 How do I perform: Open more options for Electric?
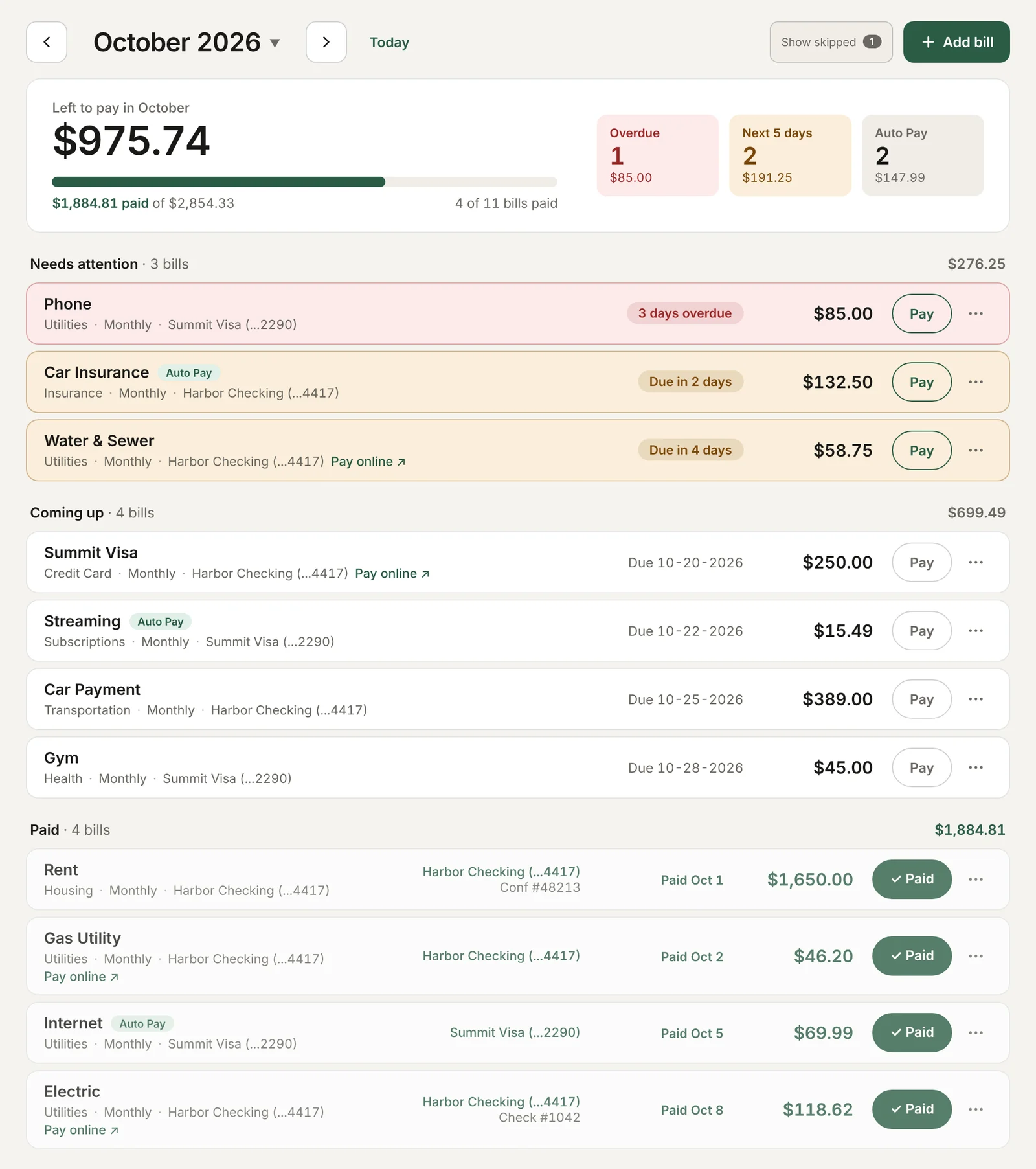[x=976, y=1109]
